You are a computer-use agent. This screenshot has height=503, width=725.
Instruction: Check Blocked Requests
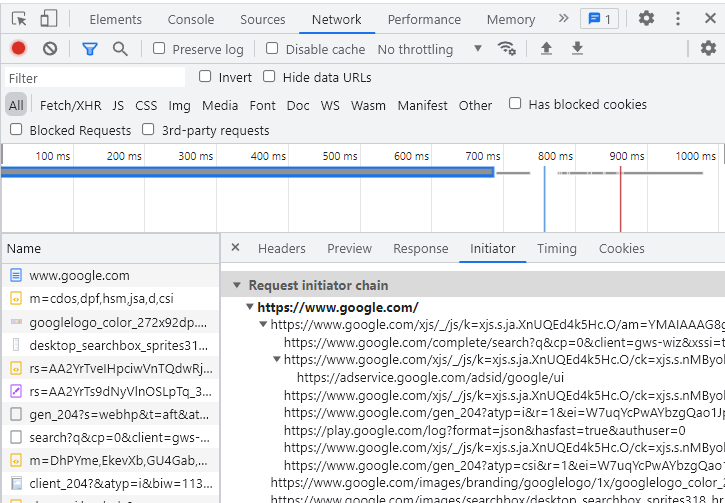(16, 129)
